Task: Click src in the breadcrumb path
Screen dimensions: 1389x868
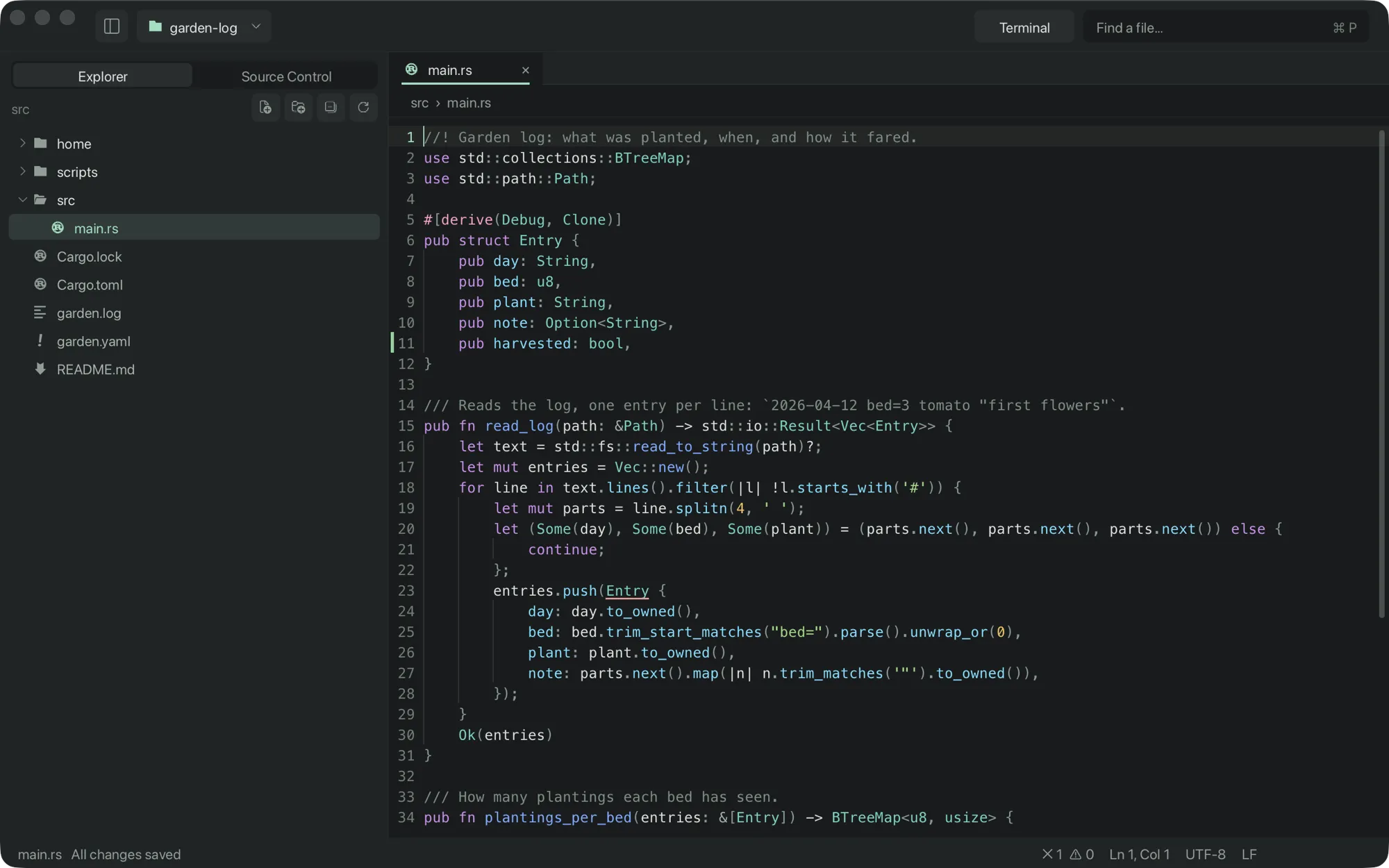Action: click(419, 103)
